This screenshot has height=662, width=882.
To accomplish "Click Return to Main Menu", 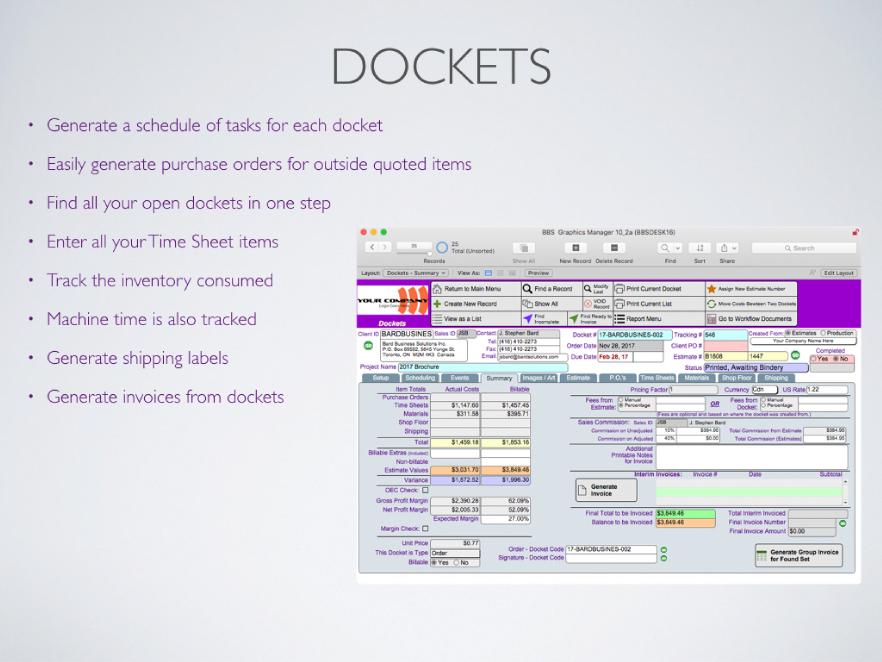I will [x=476, y=289].
